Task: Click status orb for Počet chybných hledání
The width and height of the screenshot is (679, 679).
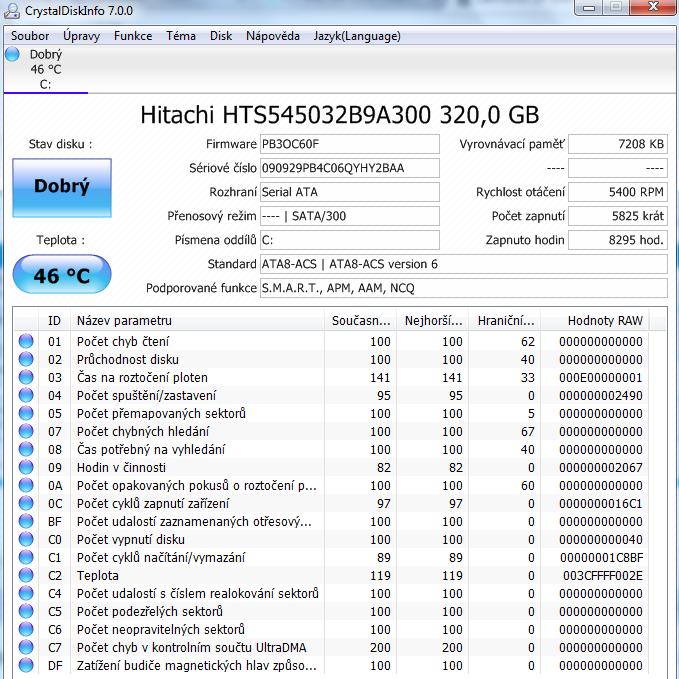Action: pos(26,431)
